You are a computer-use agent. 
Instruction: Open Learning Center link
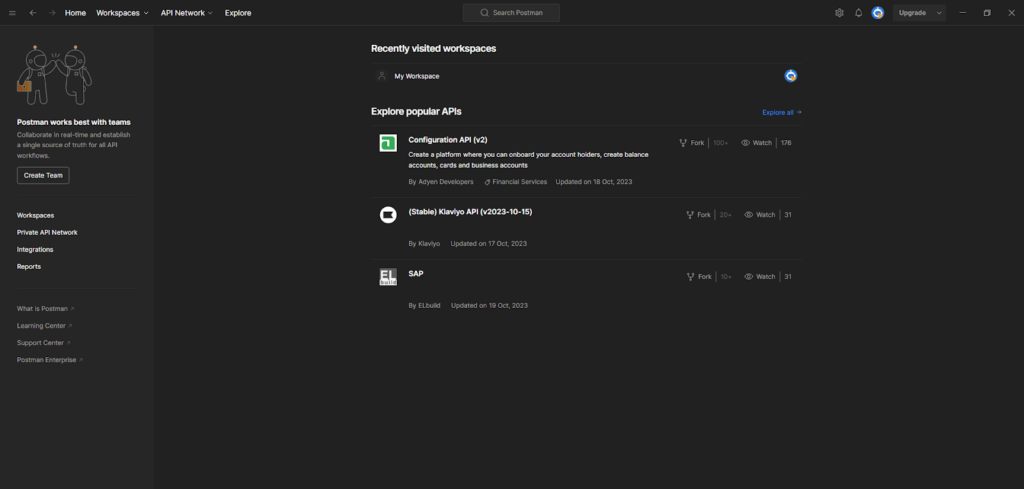point(44,326)
